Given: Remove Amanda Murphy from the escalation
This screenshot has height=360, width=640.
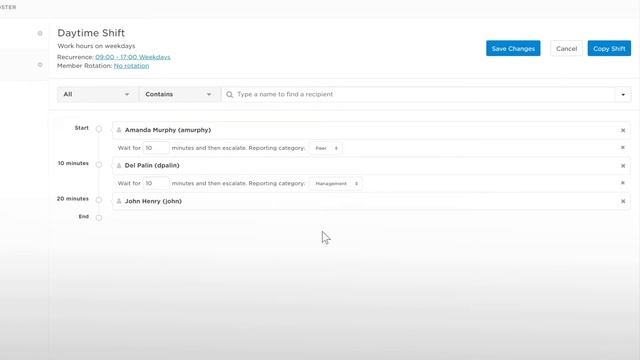Looking at the screenshot, I should [623, 131].
